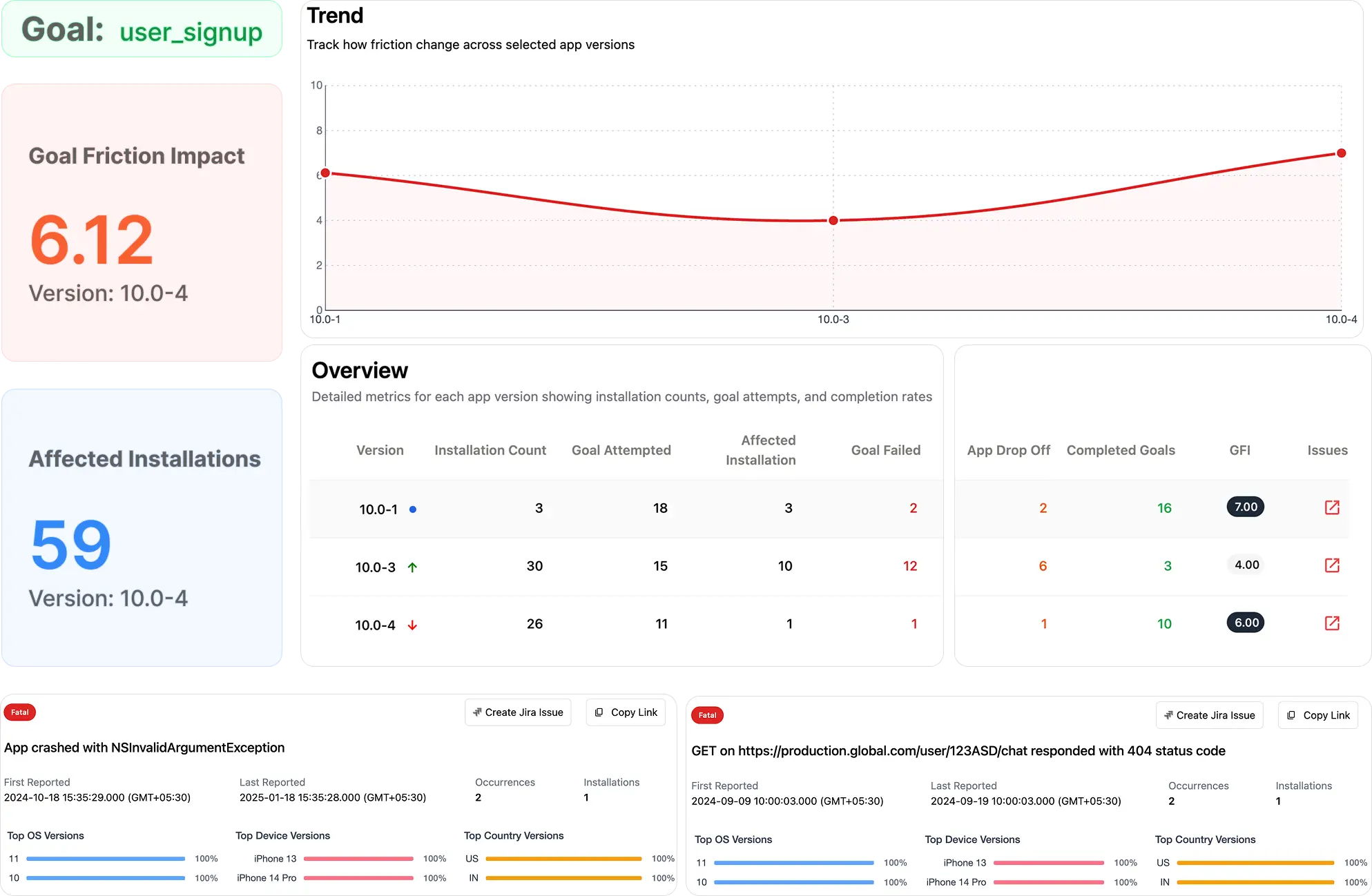The width and height of the screenshot is (1372, 896).
Task: Click the Goal Attempted column header
Action: pos(621,451)
